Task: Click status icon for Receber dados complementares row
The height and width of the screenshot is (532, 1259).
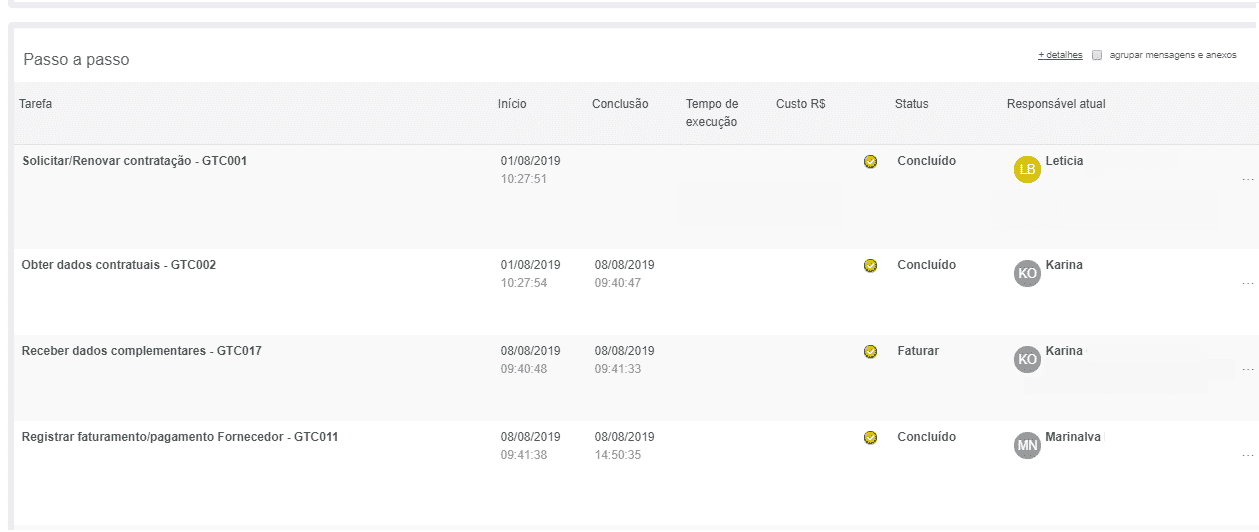Action: [870, 352]
